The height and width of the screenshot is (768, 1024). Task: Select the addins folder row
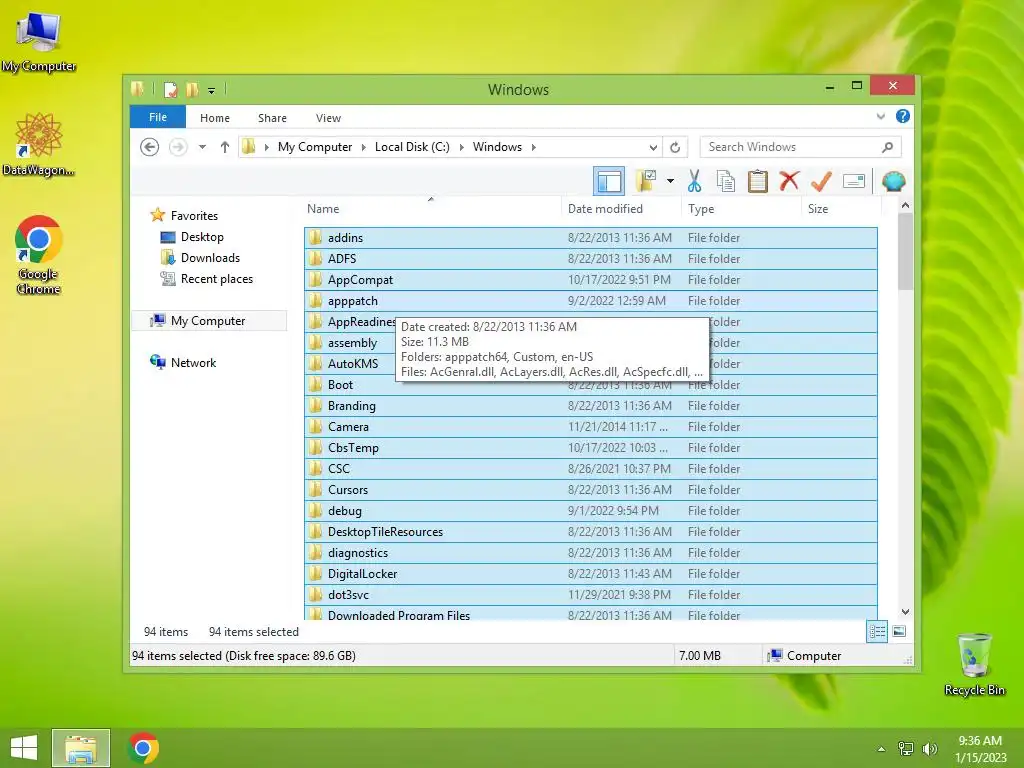(x=590, y=238)
